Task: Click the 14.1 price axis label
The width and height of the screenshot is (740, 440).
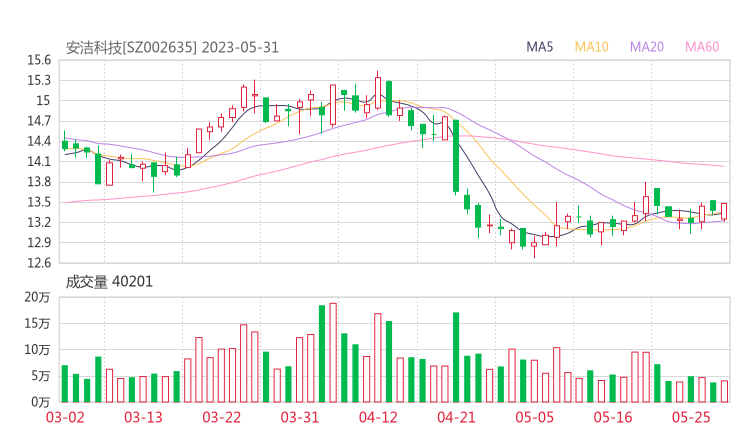Action: [x=39, y=161]
